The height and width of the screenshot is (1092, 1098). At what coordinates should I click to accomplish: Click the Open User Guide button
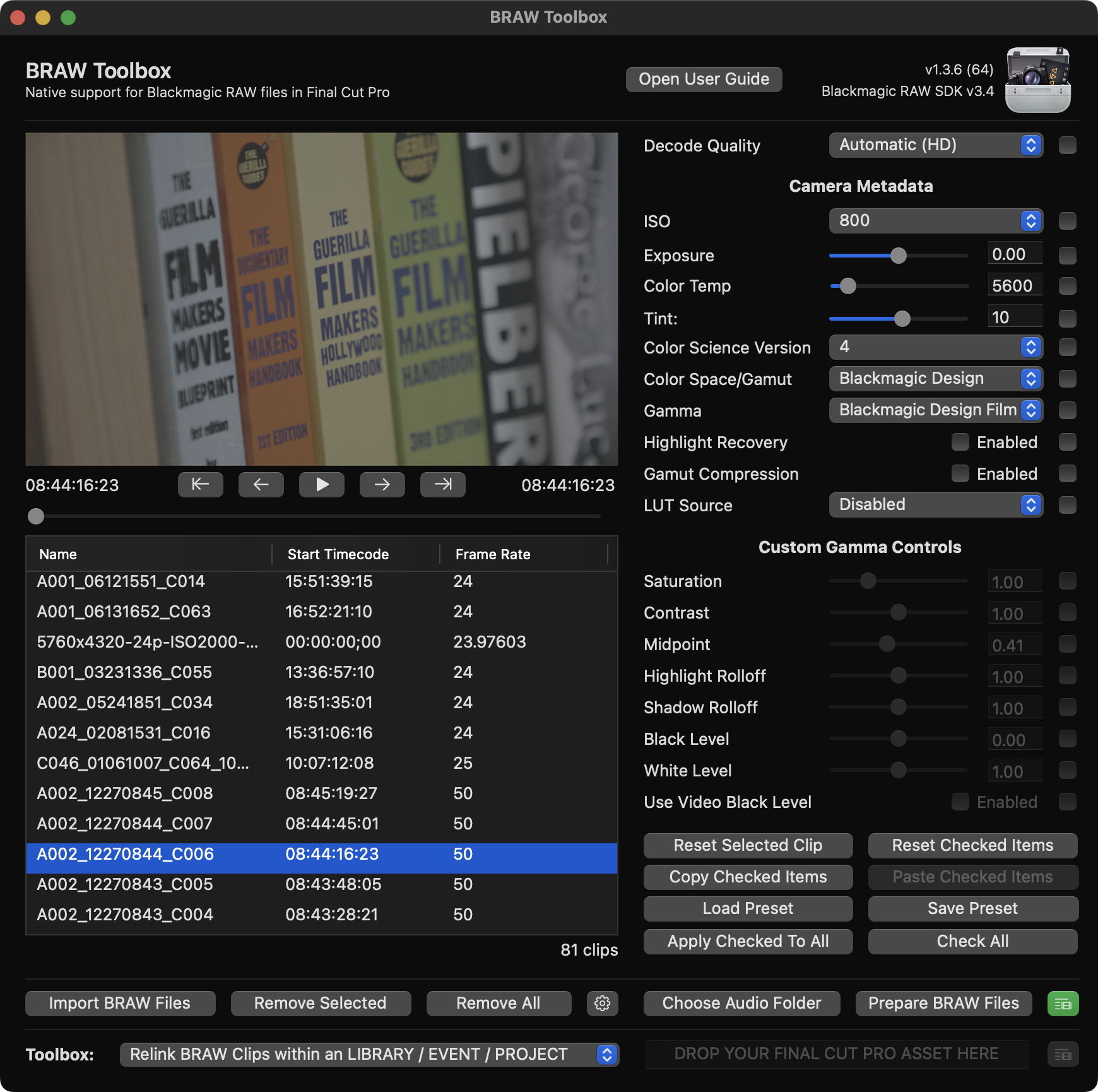click(x=704, y=79)
